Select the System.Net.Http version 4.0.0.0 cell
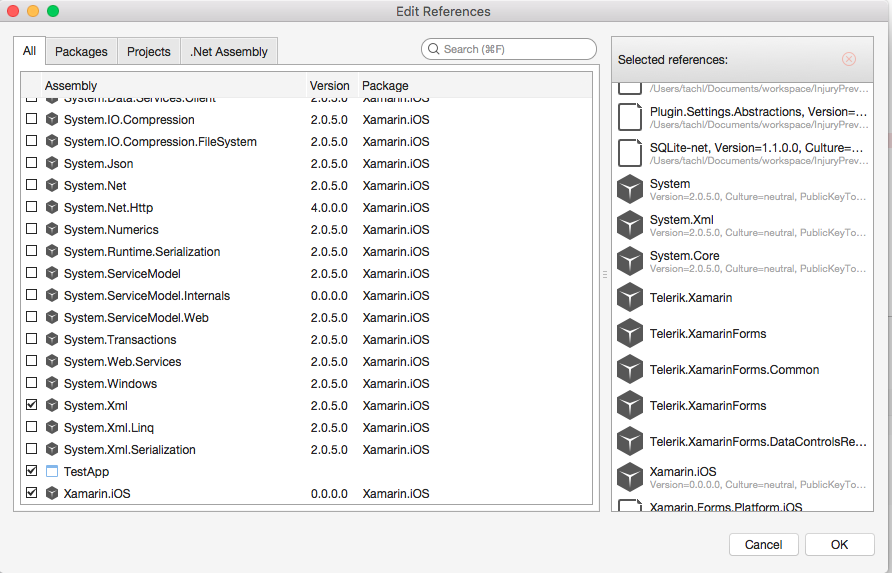Screen dimensions: 892x573 coord(329,208)
